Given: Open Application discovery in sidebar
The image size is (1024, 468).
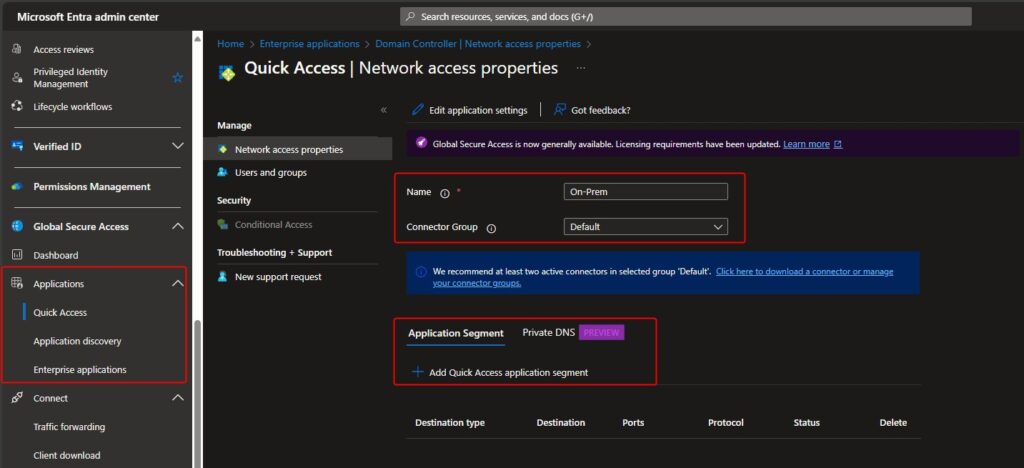Looking at the screenshot, I should point(77,341).
